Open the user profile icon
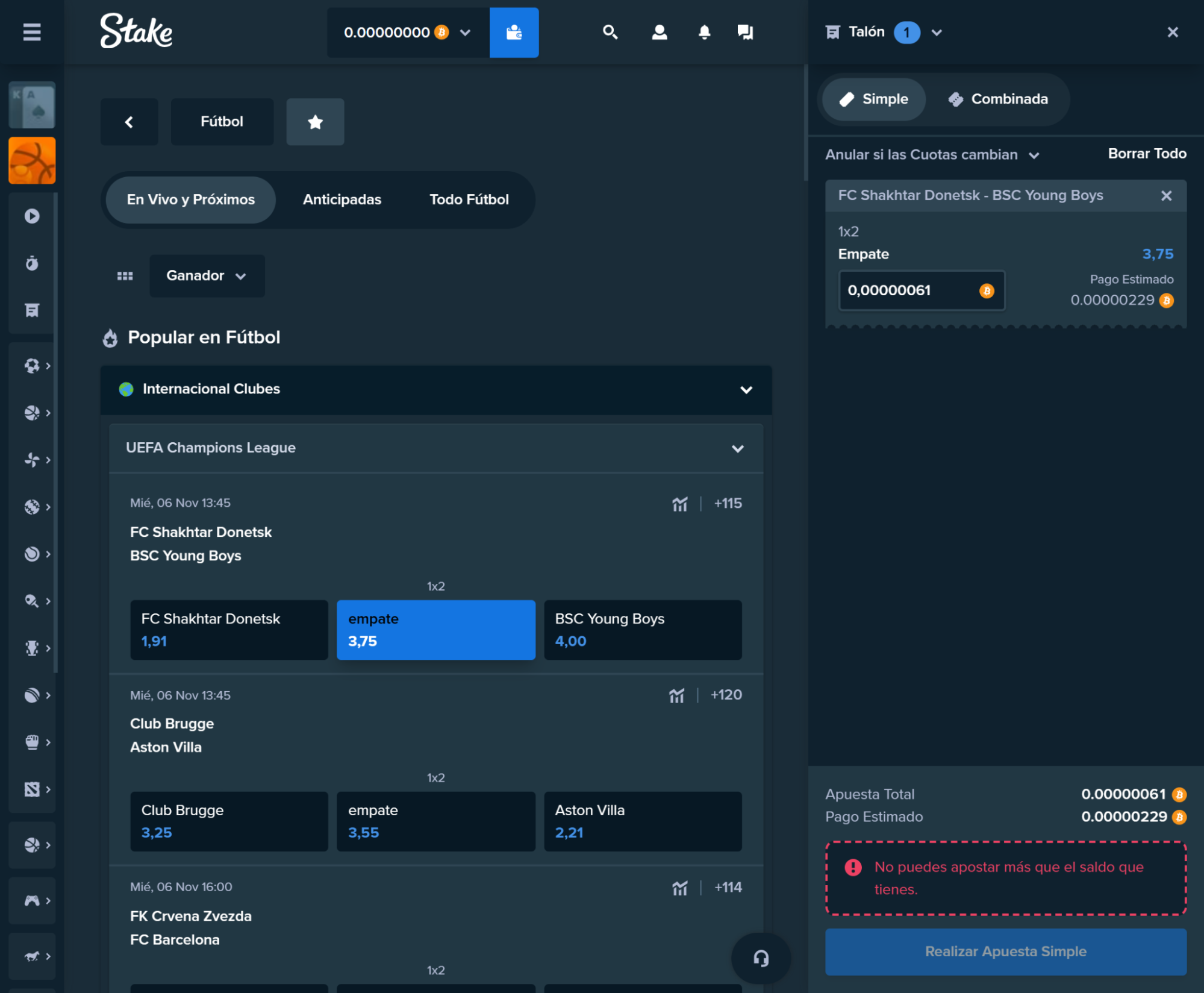Image resolution: width=1204 pixels, height=993 pixels. click(660, 32)
